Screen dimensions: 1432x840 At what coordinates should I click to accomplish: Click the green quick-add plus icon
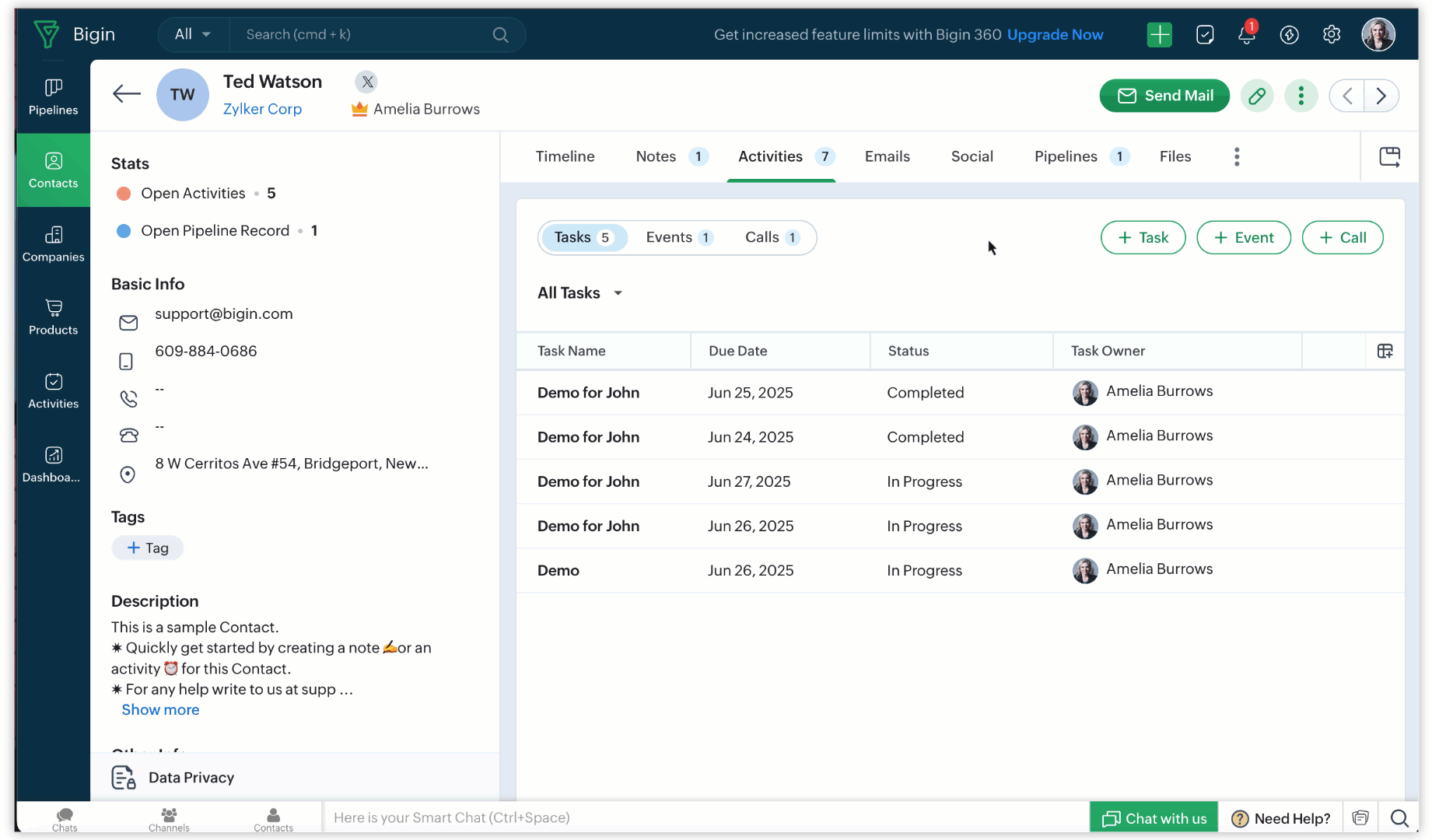coord(1159,34)
